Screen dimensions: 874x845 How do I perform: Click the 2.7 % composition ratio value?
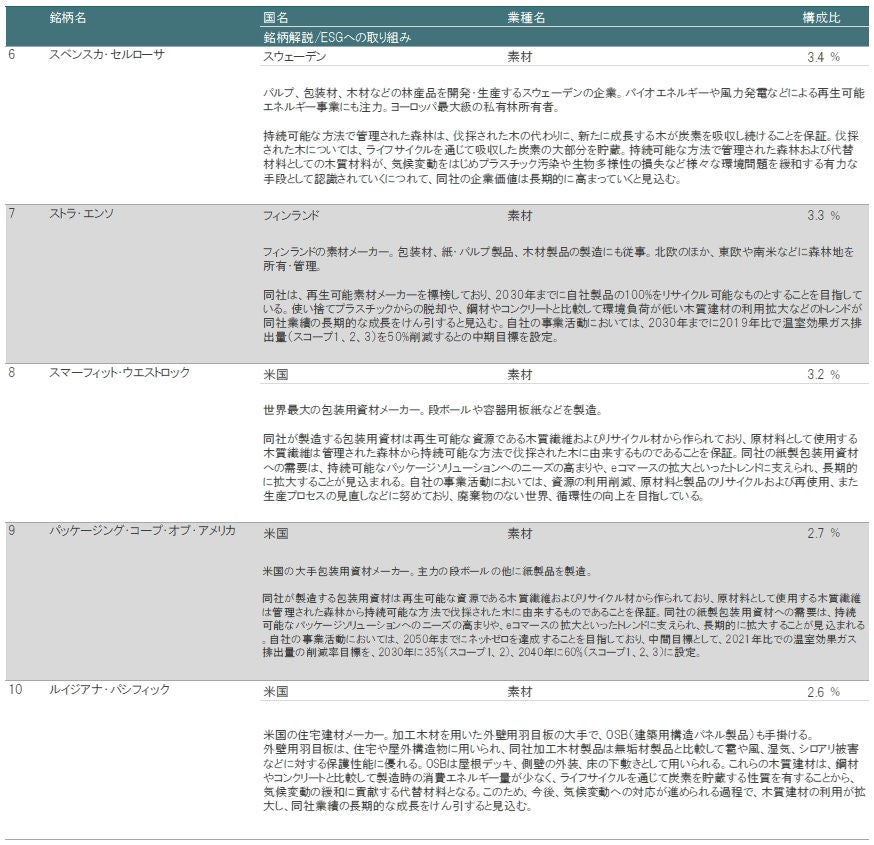pos(822,533)
